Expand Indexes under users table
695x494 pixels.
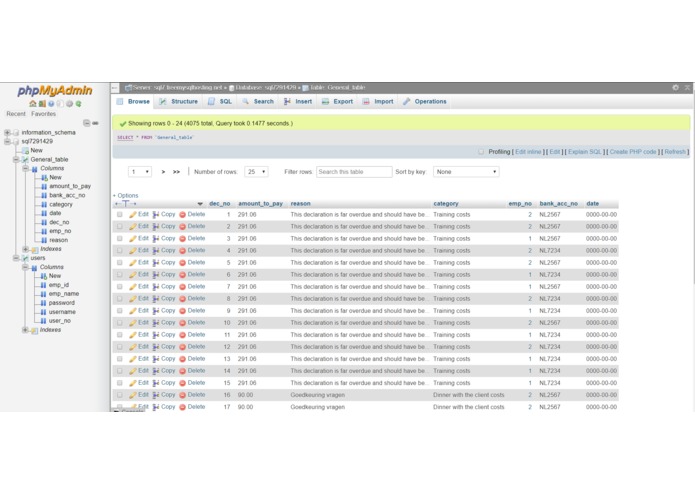(25, 330)
